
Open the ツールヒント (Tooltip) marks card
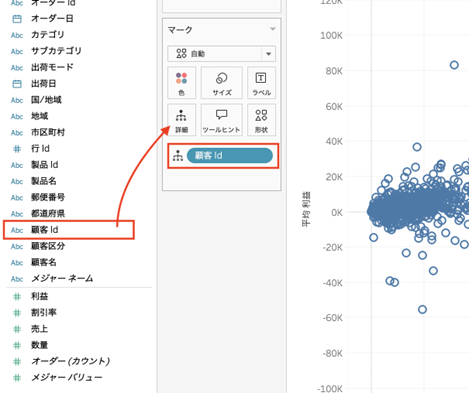tap(222, 120)
